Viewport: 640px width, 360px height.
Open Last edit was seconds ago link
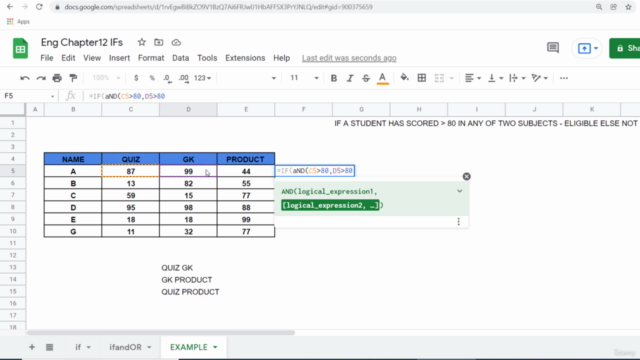click(349, 58)
